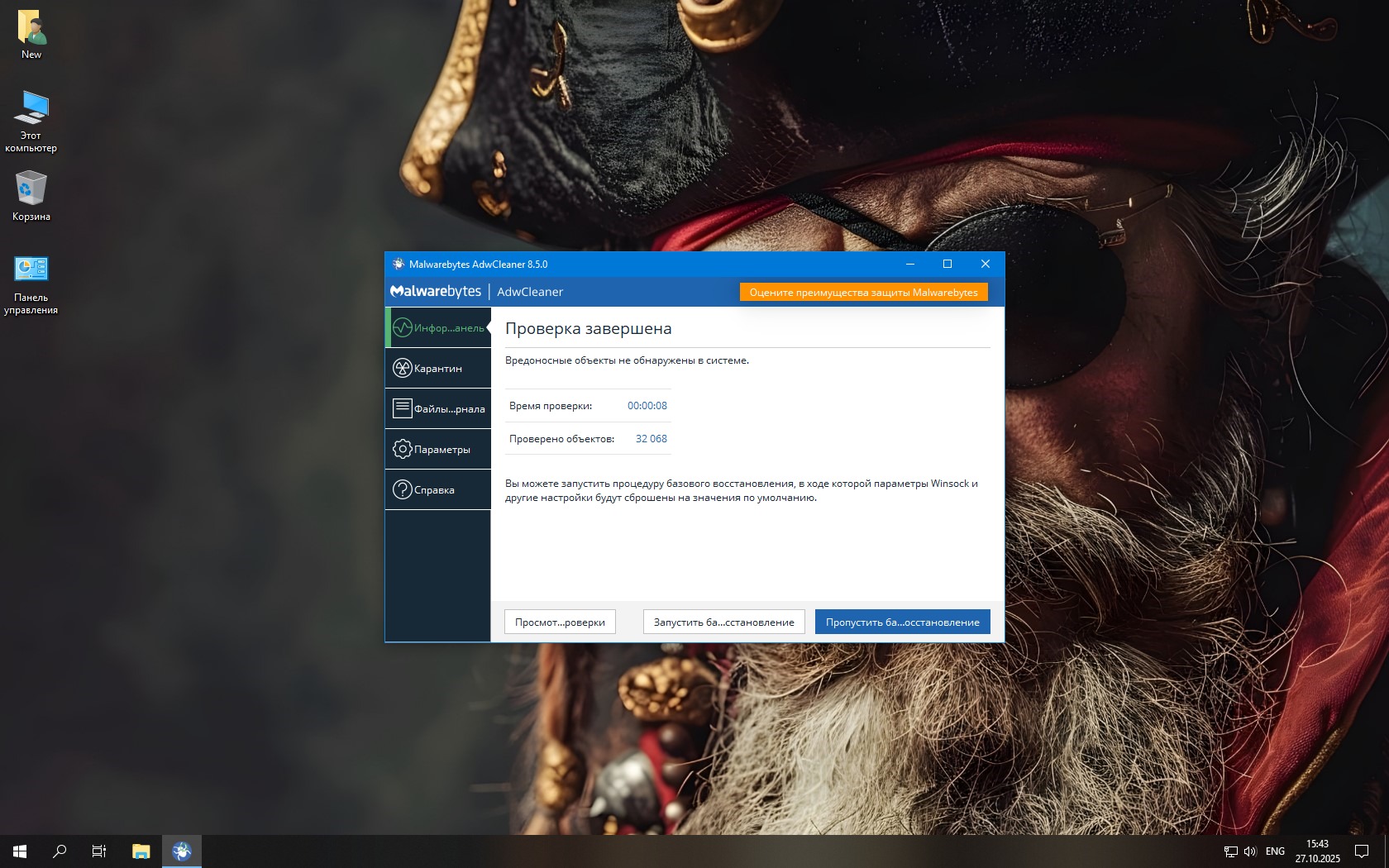Open the Карантин section in AdwCleaner sidebar
Image resolution: width=1389 pixels, height=868 pixels.
click(x=438, y=368)
